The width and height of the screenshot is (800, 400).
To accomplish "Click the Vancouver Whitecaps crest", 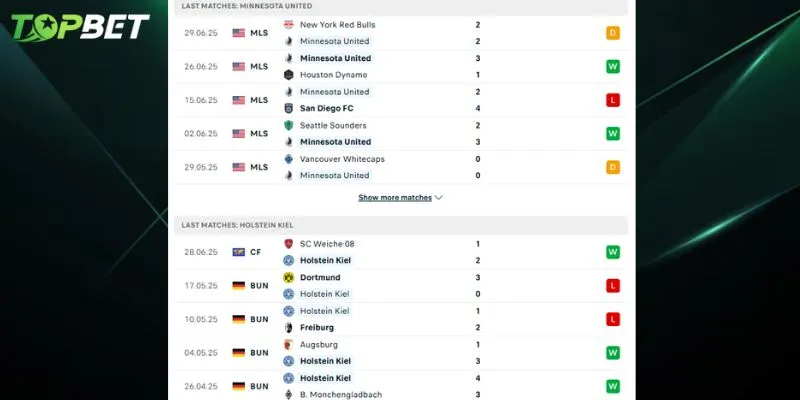I will 289,159.
